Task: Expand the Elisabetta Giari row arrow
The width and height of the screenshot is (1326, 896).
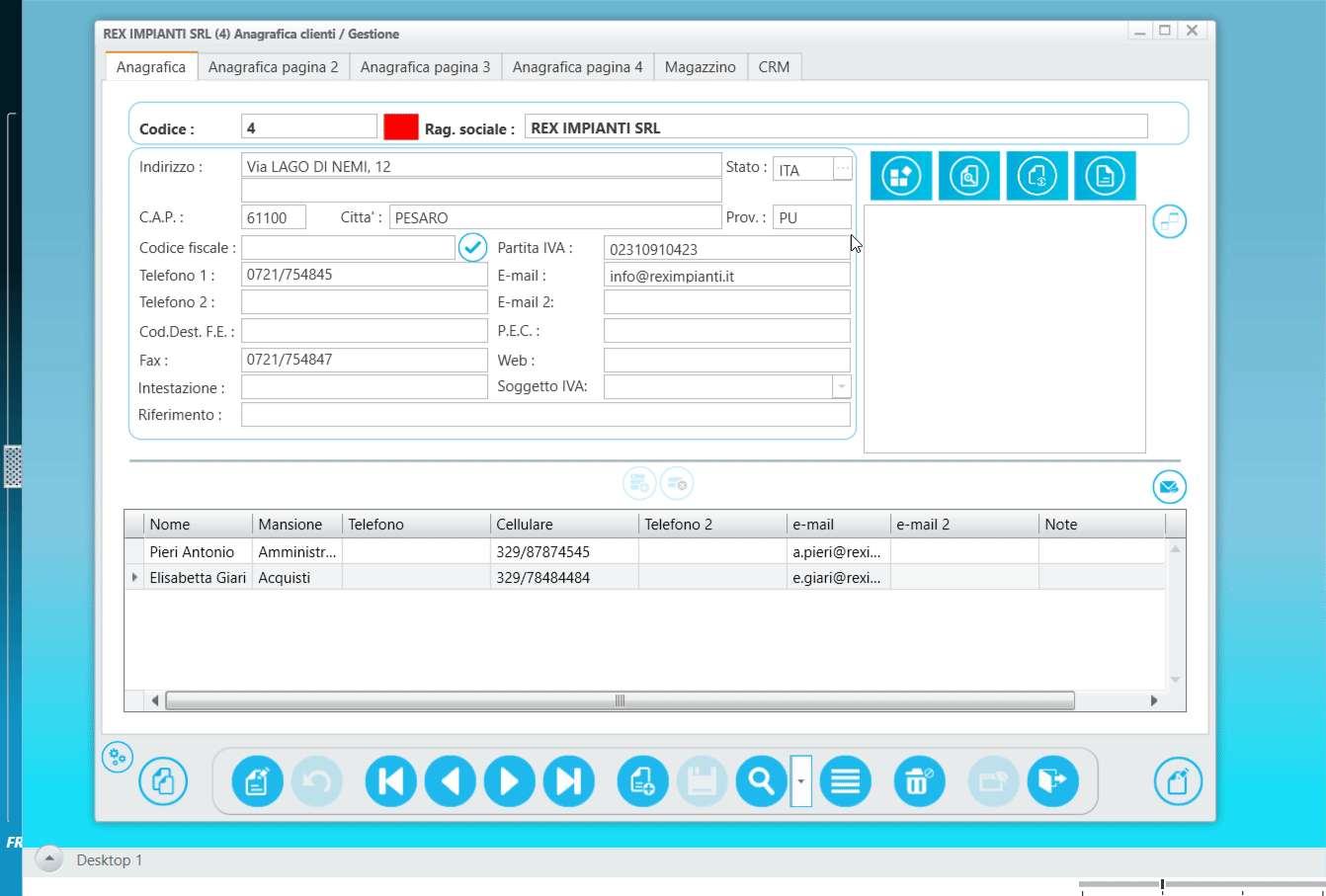Action: click(x=134, y=577)
